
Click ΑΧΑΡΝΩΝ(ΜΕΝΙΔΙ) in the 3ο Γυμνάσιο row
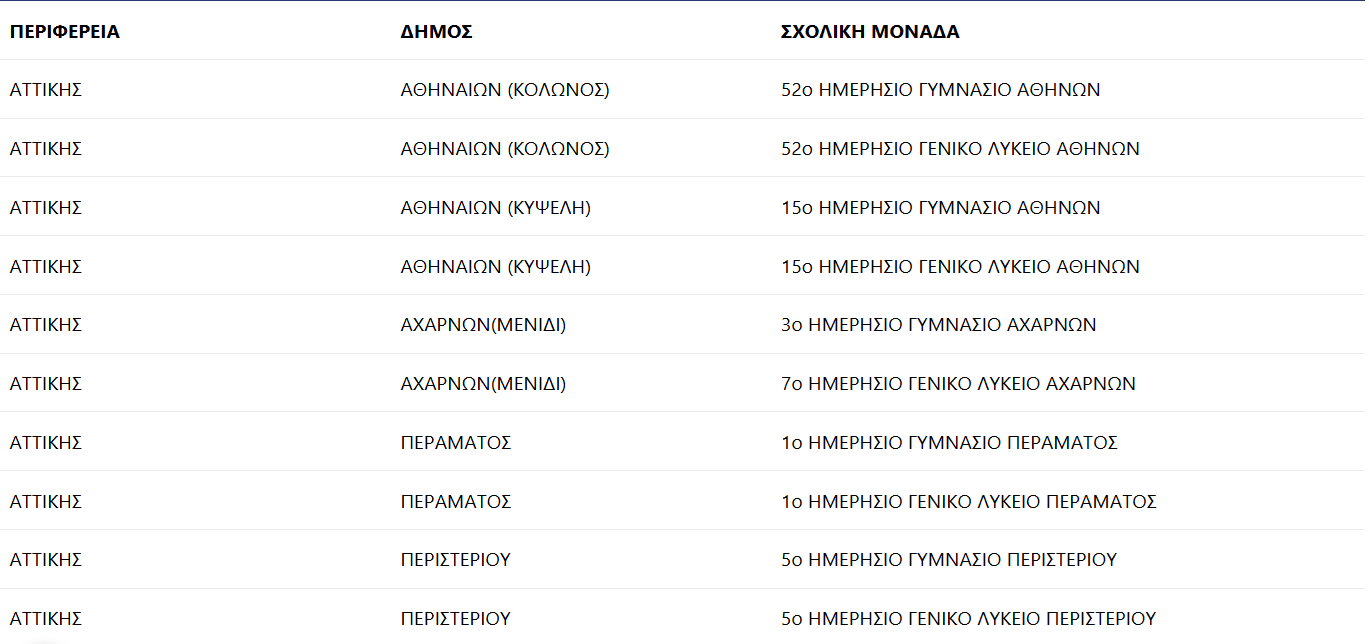[x=483, y=325]
